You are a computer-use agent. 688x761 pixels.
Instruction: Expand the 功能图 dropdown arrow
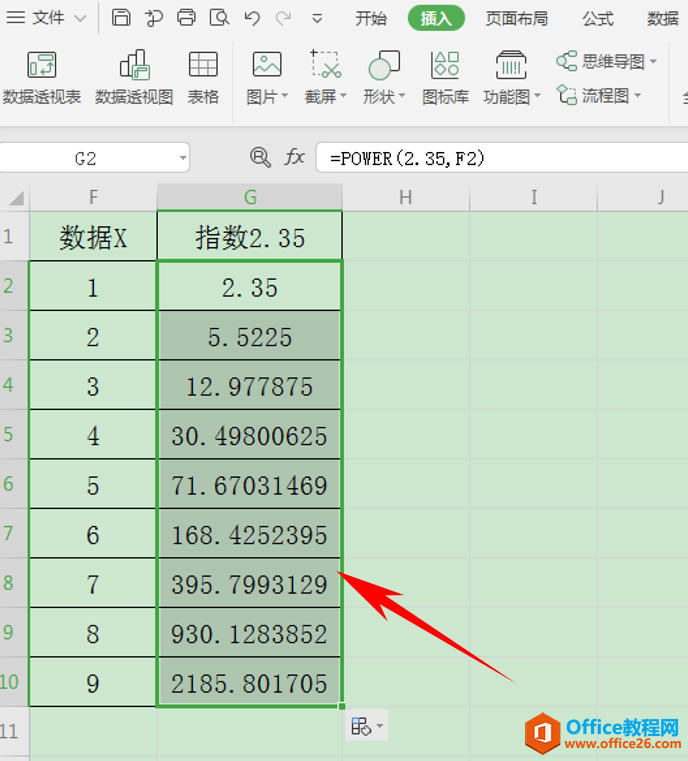[x=538, y=96]
